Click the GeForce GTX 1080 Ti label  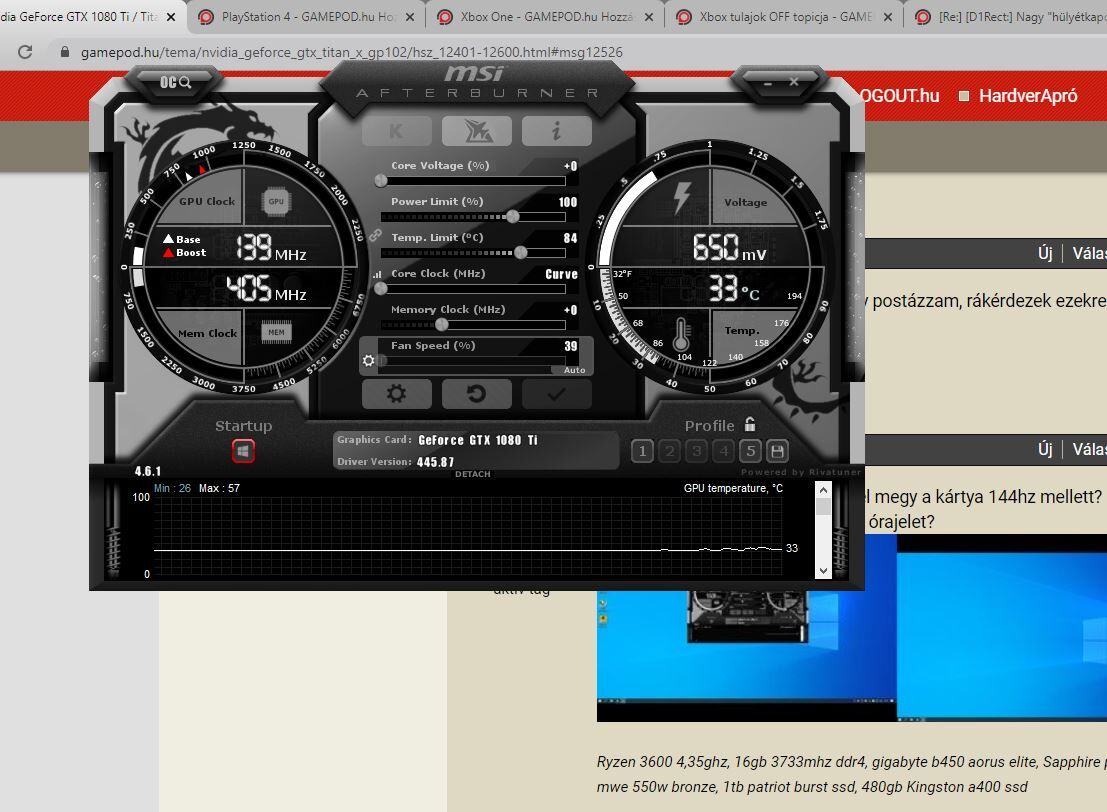477,440
